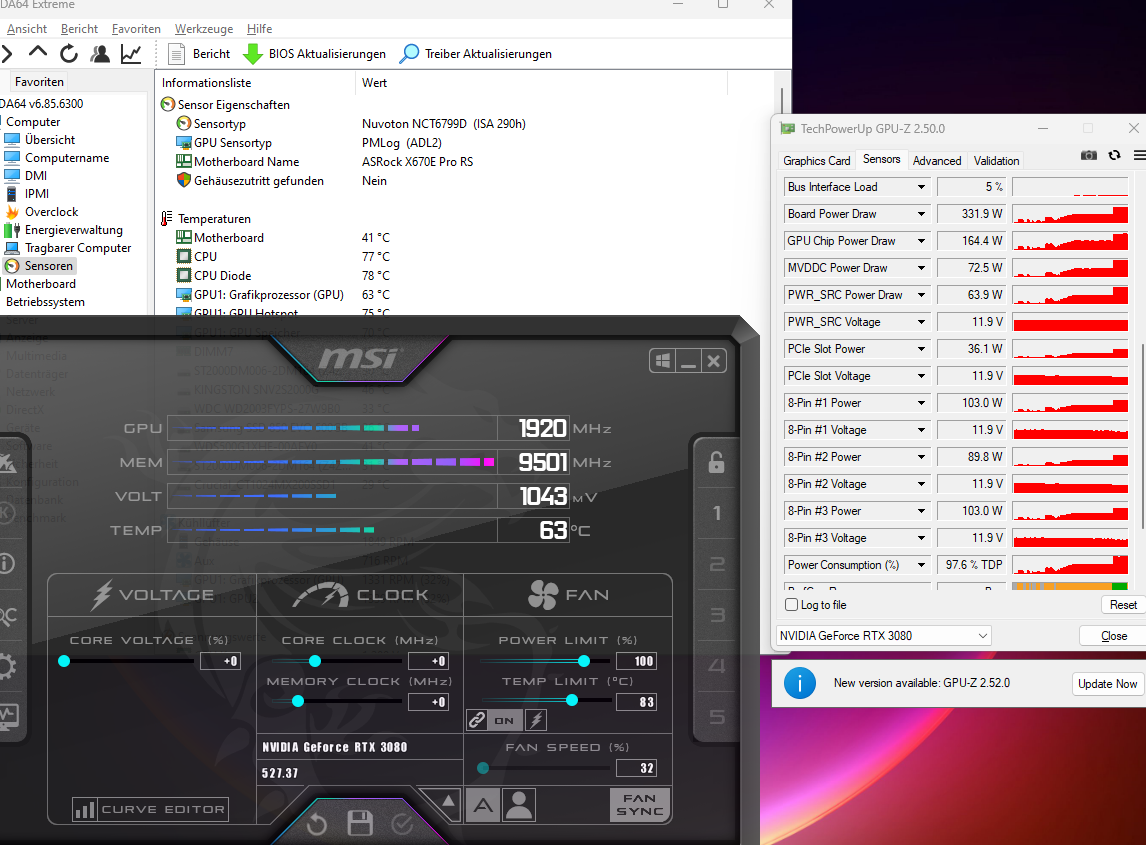This screenshot has width=1146, height=845.
Task: Toggle Afterburner auto fan A button
Action: 483,806
